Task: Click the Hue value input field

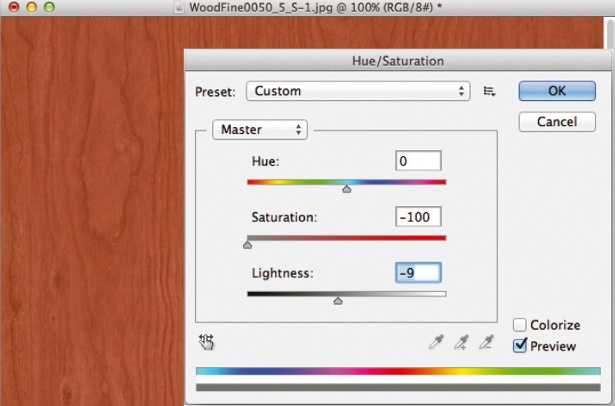Action: coord(418,160)
